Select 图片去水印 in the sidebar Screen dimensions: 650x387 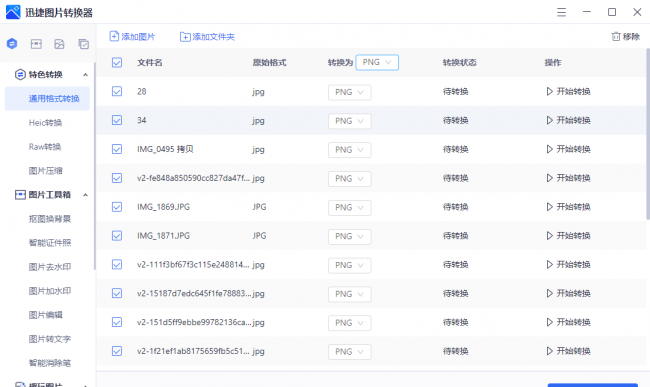pyautogui.click(x=50, y=267)
